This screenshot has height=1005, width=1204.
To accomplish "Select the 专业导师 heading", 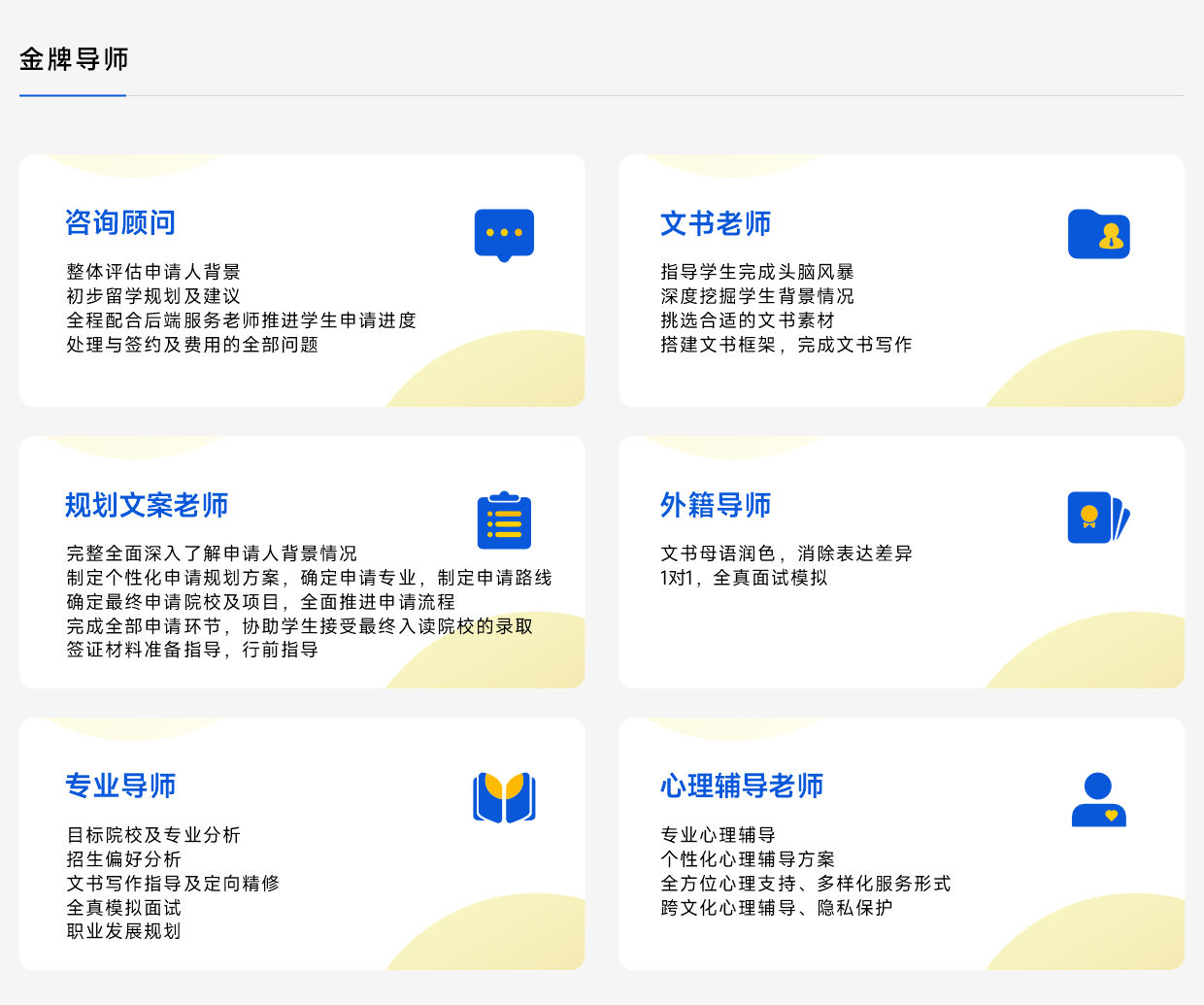I will [120, 786].
